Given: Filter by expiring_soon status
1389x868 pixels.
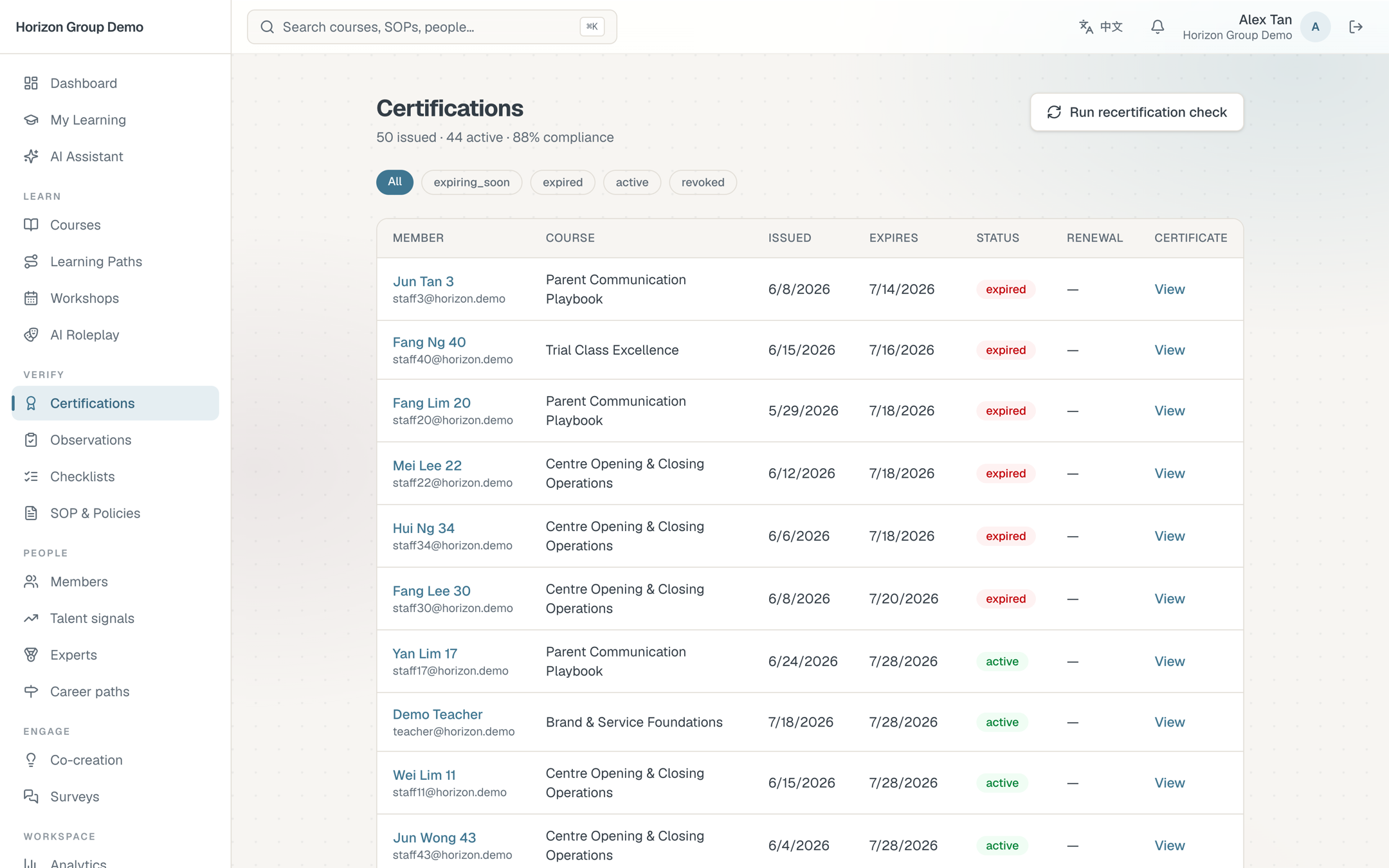Looking at the screenshot, I should coord(471,183).
